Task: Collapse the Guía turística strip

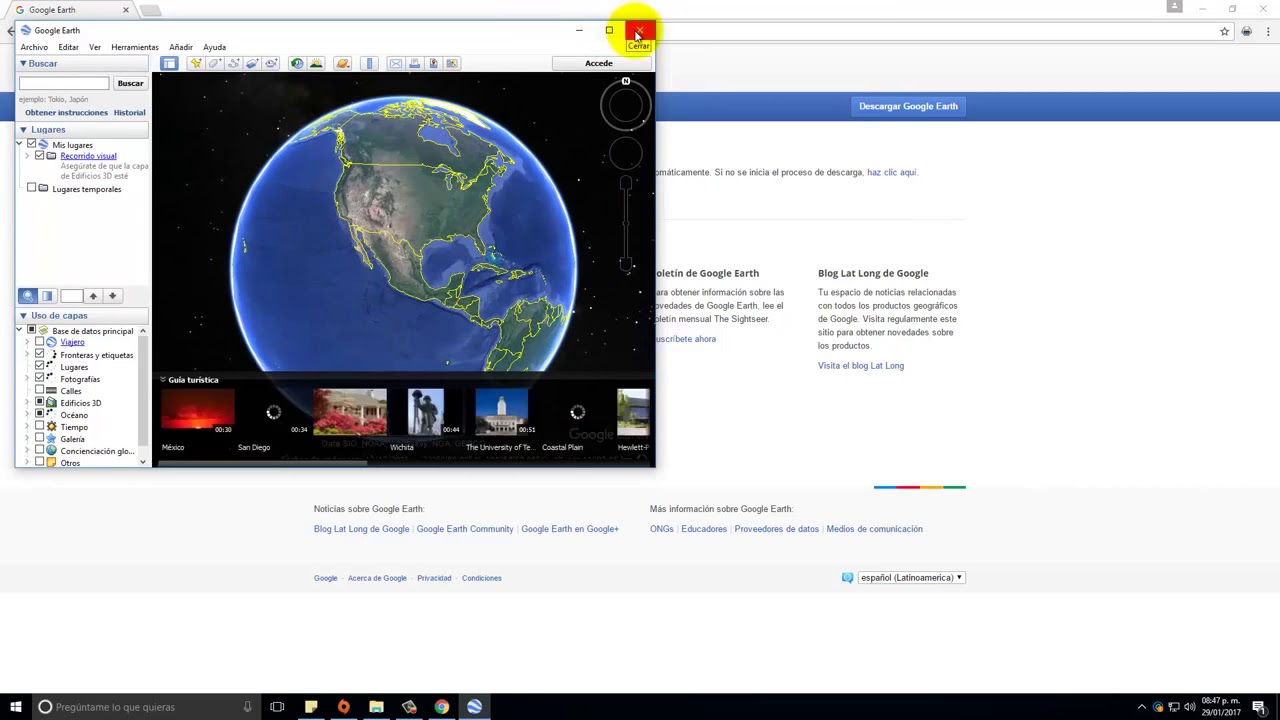Action: tap(163, 379)
